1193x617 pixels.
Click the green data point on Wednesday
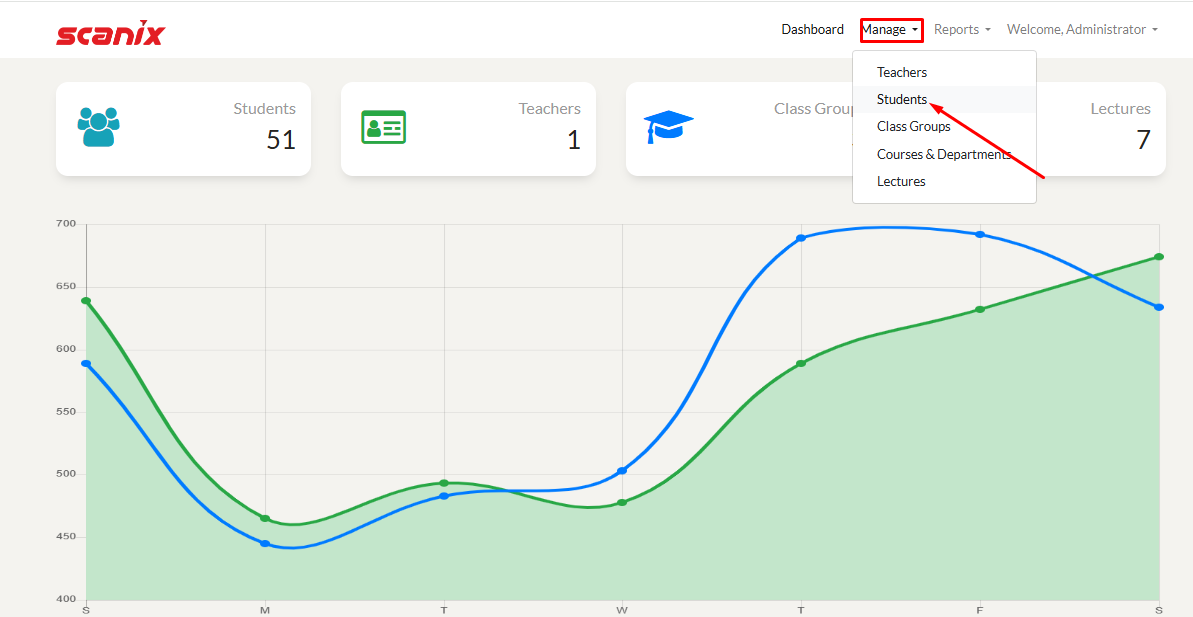622,502
